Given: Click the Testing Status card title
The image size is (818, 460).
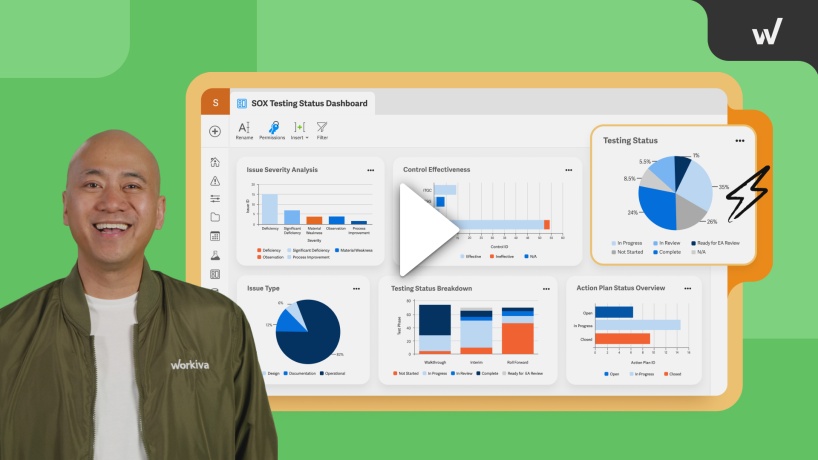Looking at the screenshot, I should point(630,140).
